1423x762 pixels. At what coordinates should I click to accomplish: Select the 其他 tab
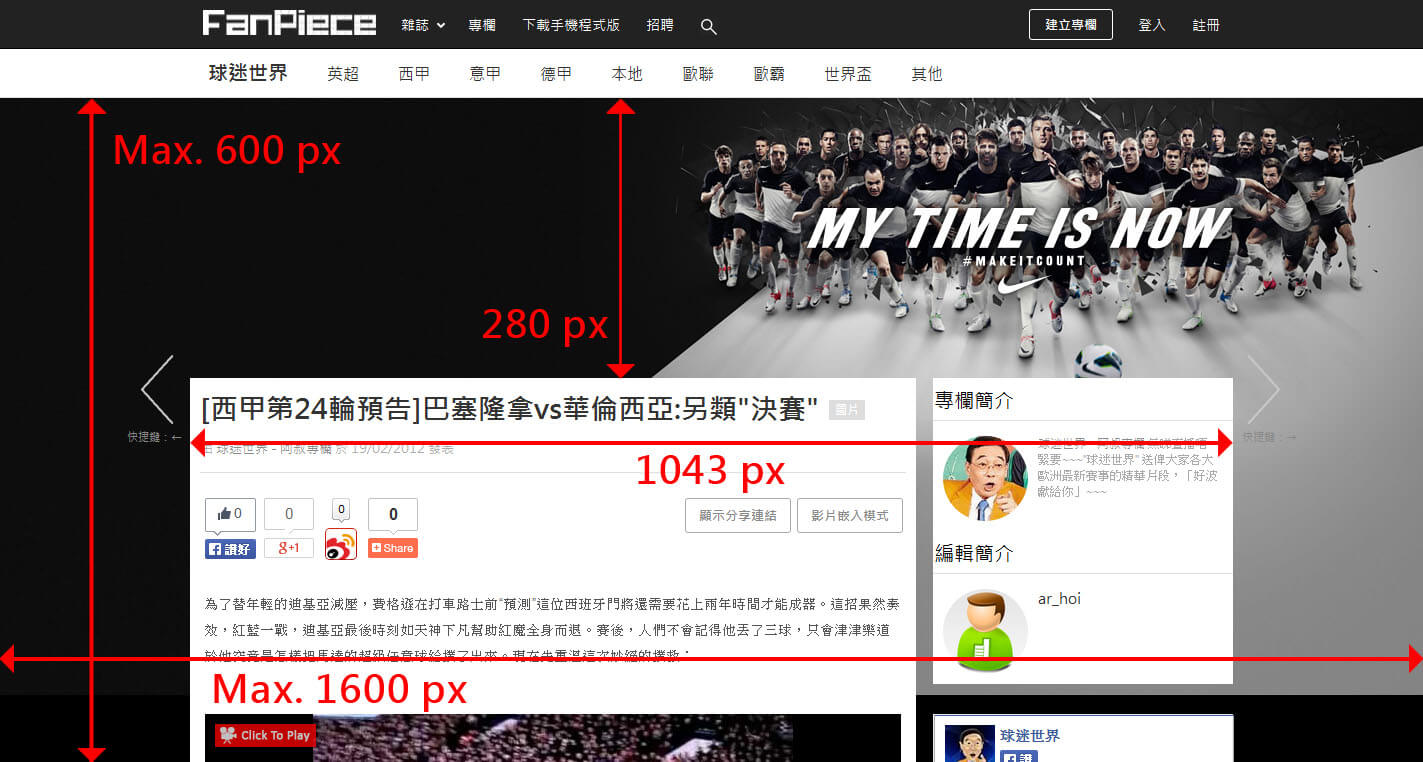point(927,74)
